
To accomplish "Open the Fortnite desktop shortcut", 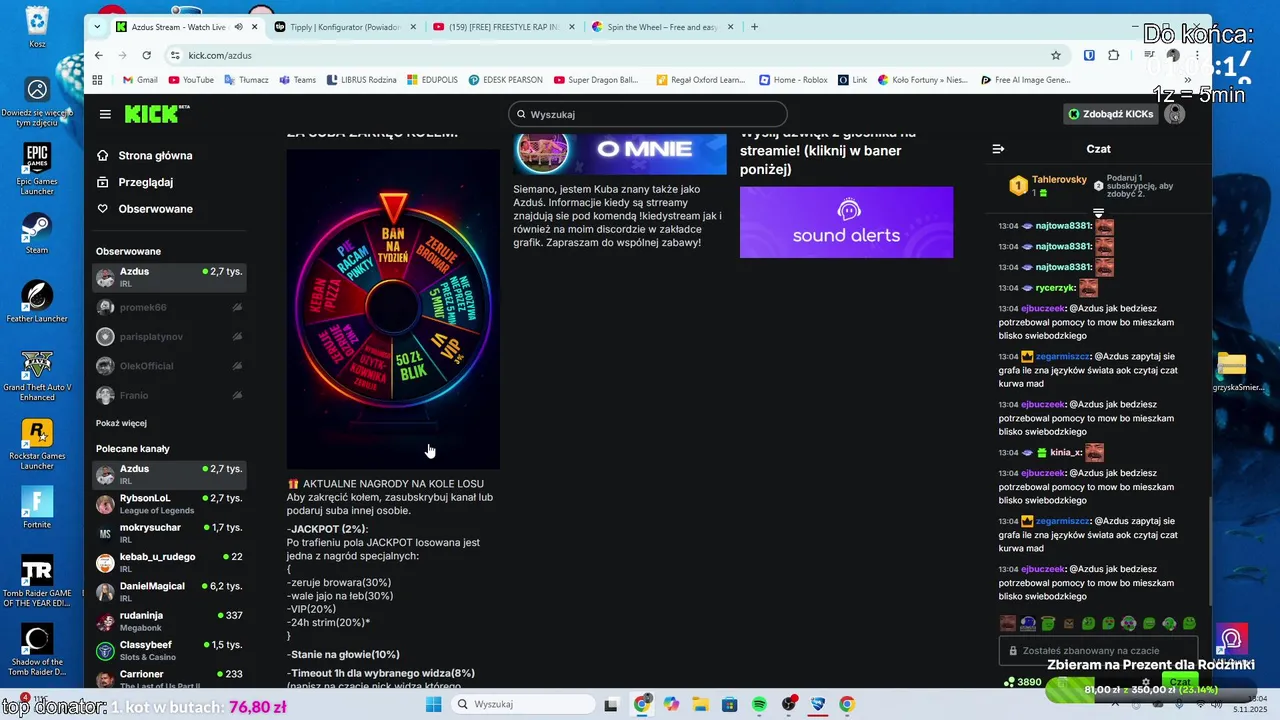I will click(37, 506).
